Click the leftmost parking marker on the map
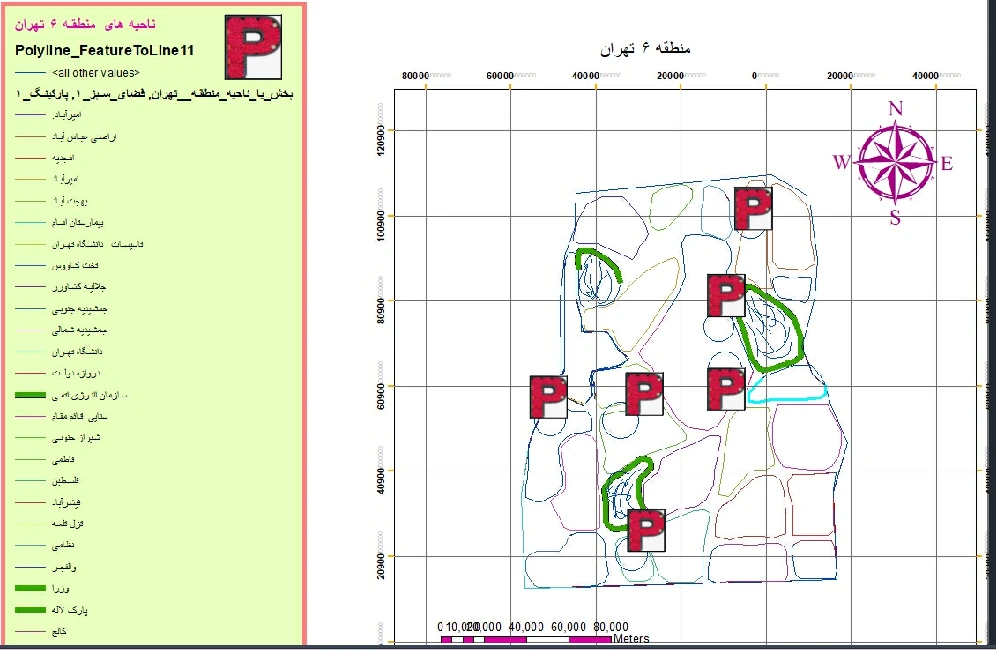 [548, 396]
